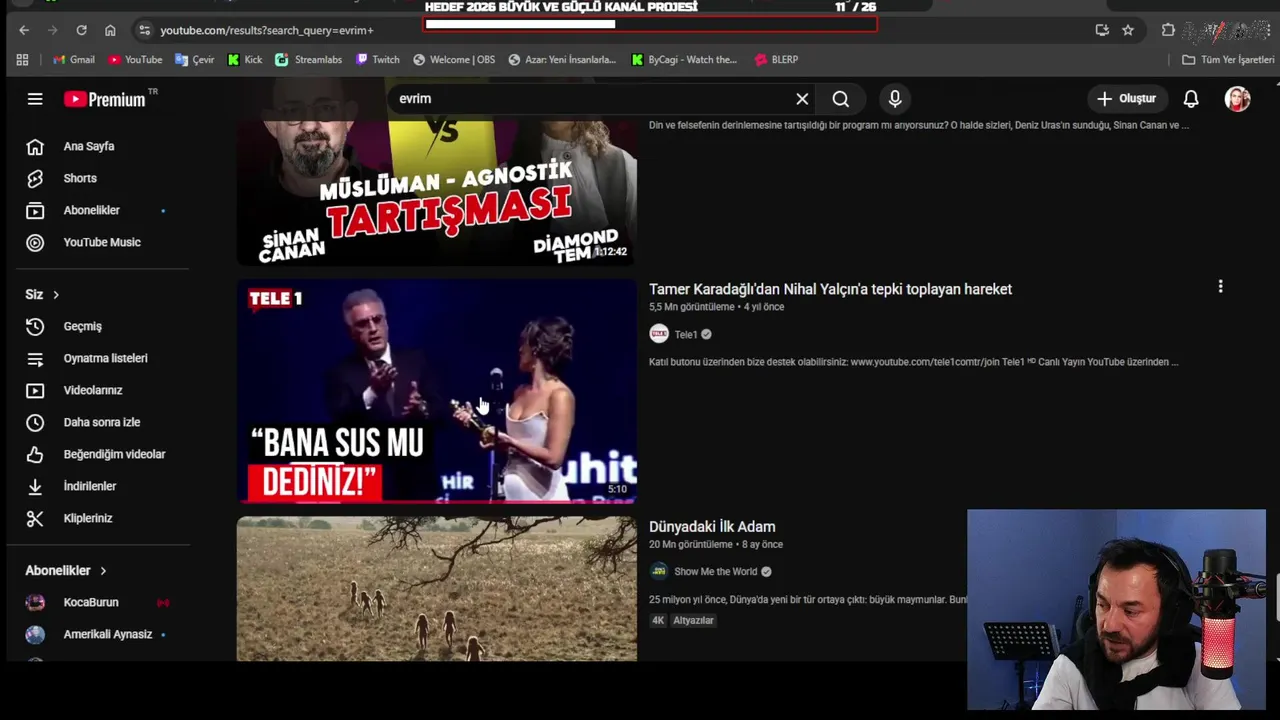Click the browser home button
Viewport: 1280px width, 720px height.
110,30
